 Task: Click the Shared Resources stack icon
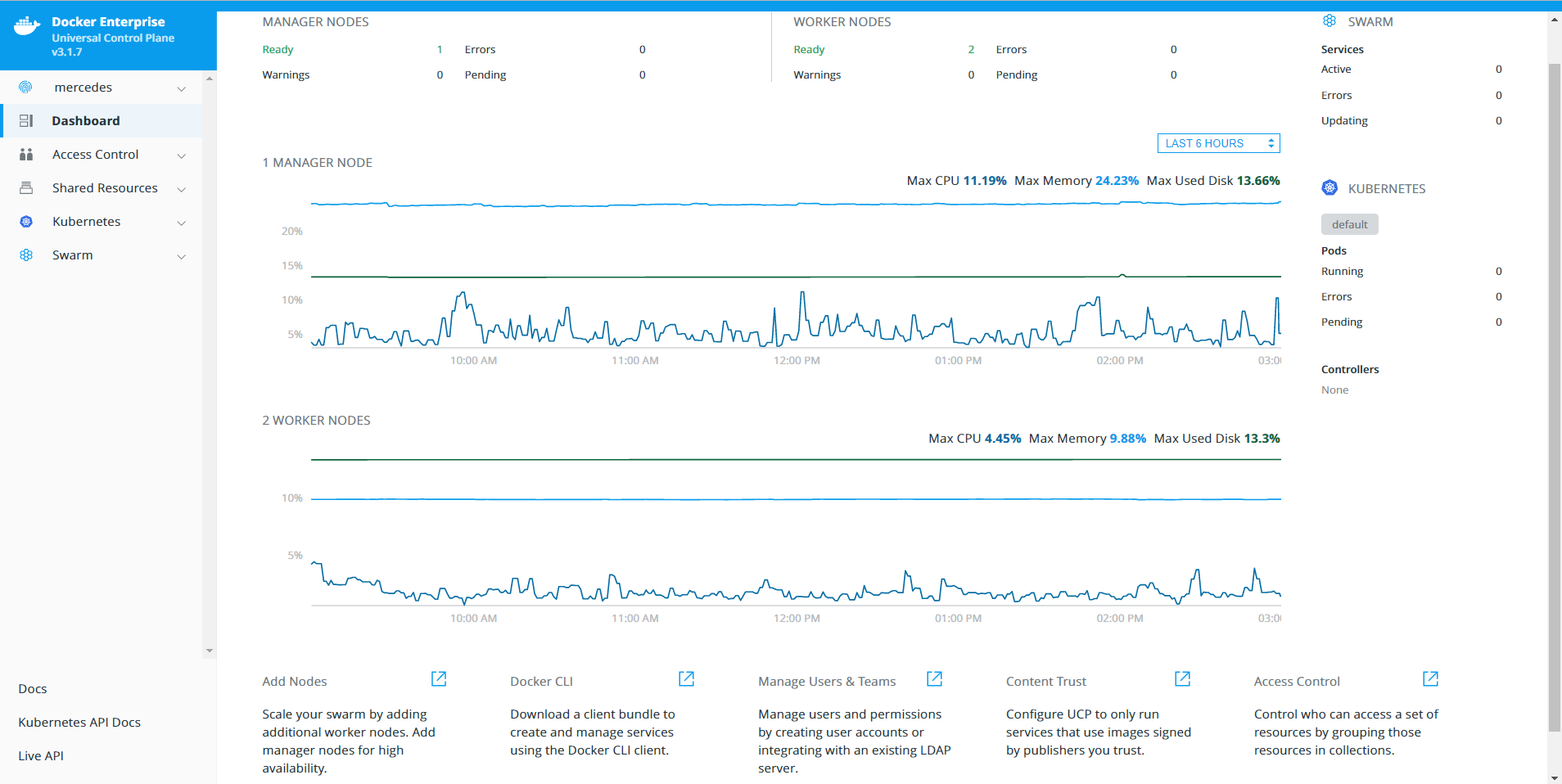[26, 188]
